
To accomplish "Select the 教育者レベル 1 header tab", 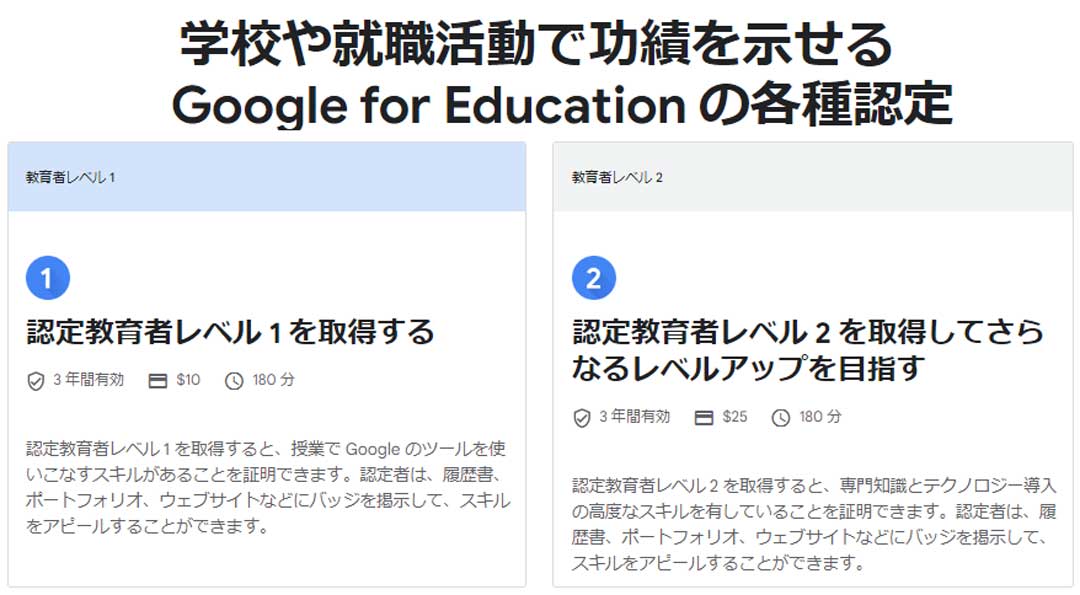I will tap(267, 177).
